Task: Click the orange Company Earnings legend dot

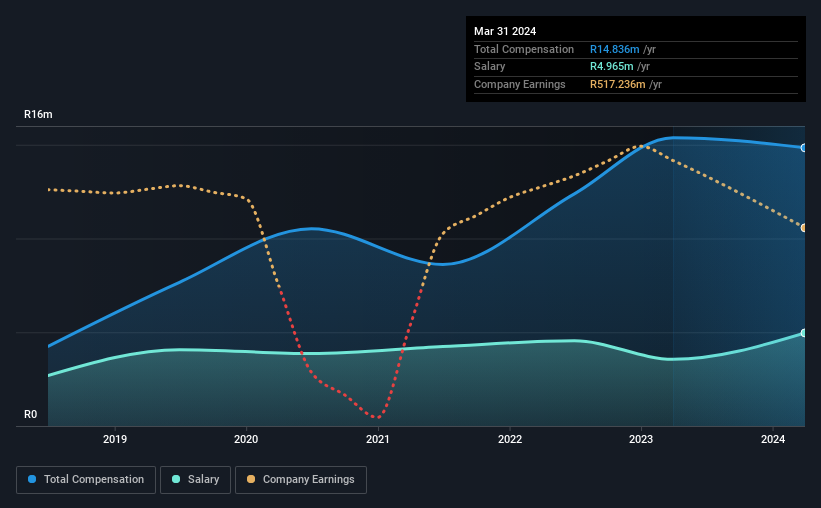Action: click(251, 479)
